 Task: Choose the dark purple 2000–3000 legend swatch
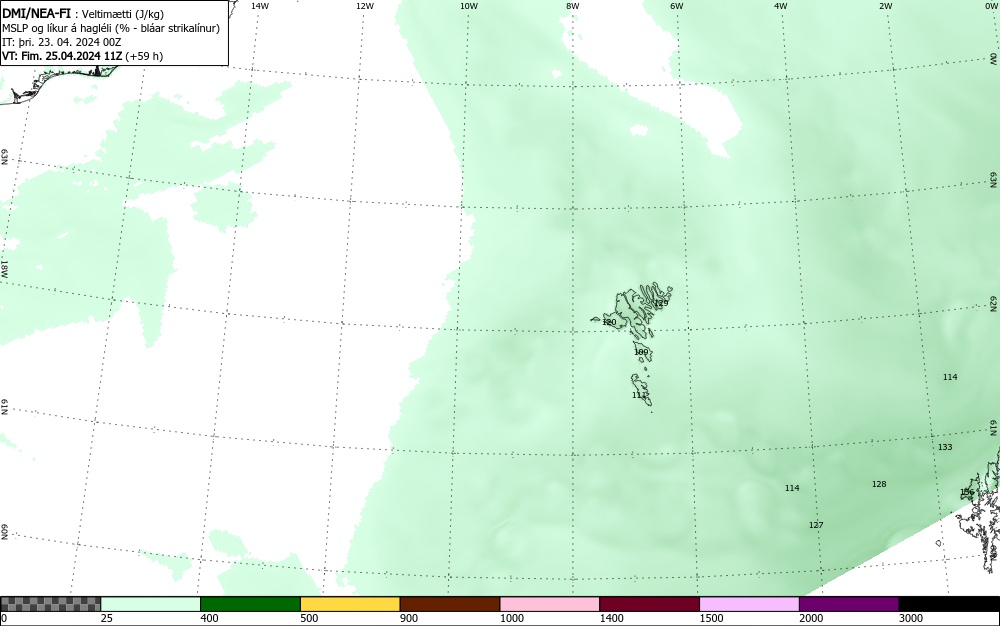(849, 604)
